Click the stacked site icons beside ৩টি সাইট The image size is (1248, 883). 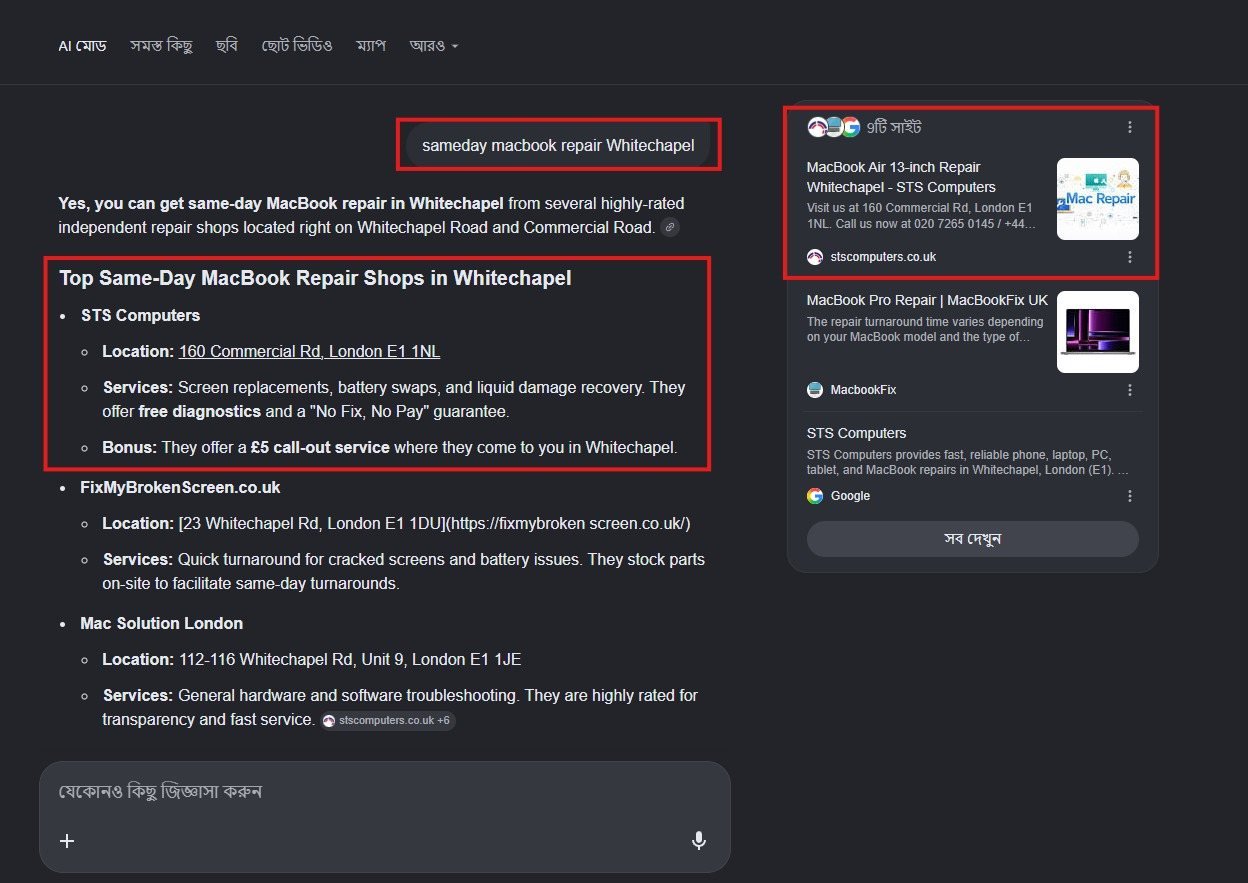click(834, 127)
